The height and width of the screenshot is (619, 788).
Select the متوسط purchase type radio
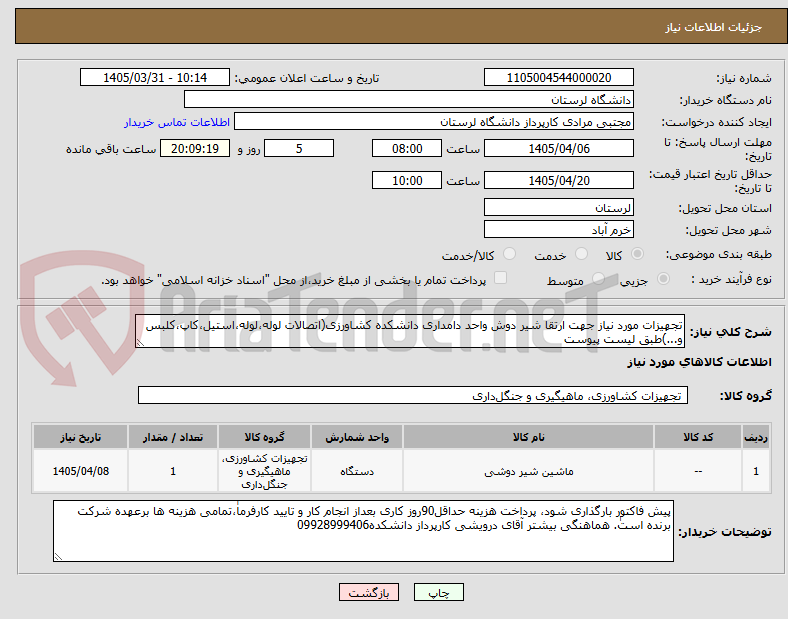pos(598,279)
